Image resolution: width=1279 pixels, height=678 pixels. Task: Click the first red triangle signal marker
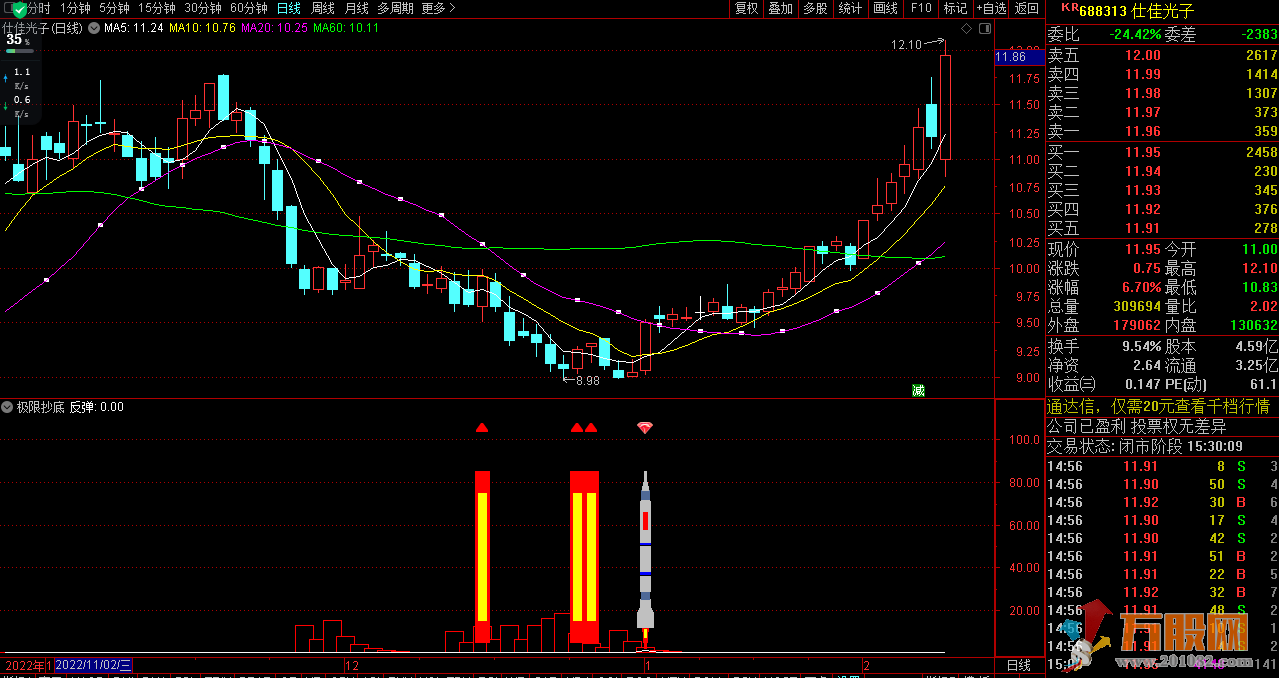[x=482, y=428]
